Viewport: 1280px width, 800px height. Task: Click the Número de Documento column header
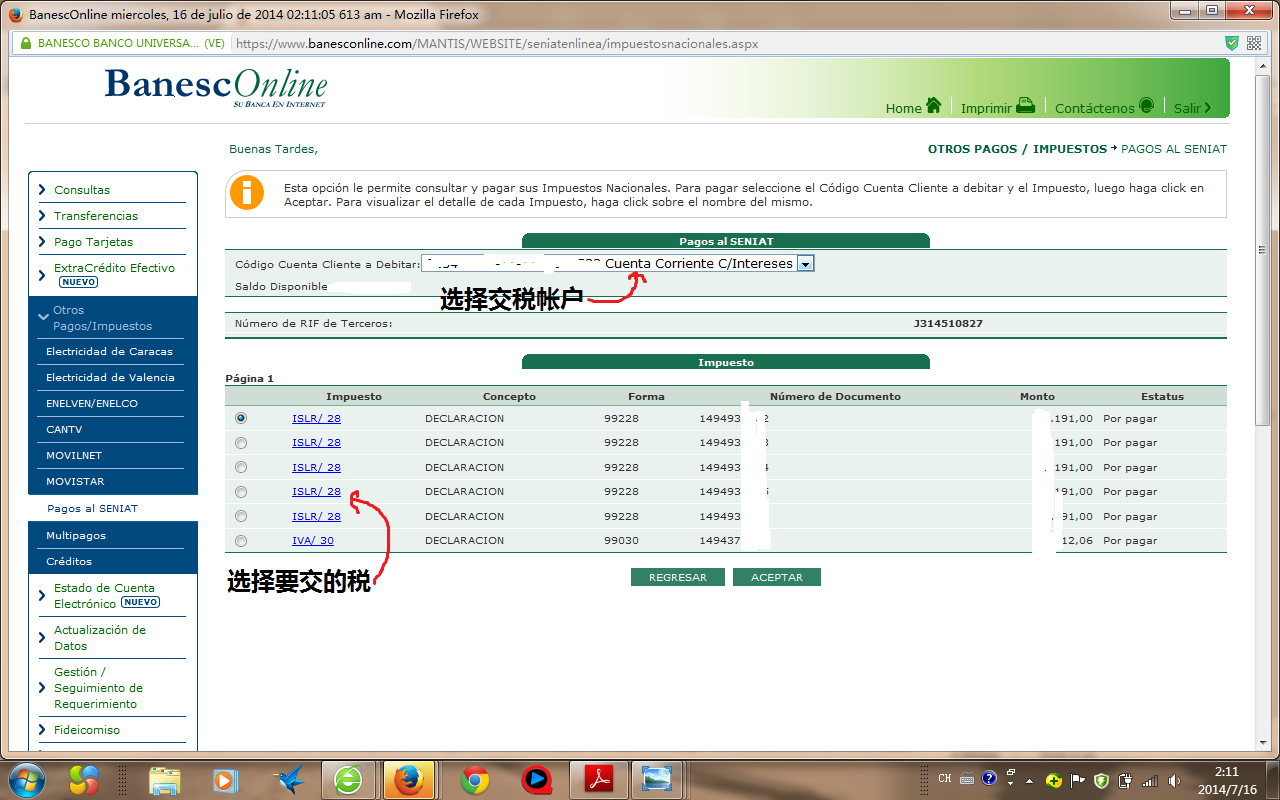click(x=835, y=397)
